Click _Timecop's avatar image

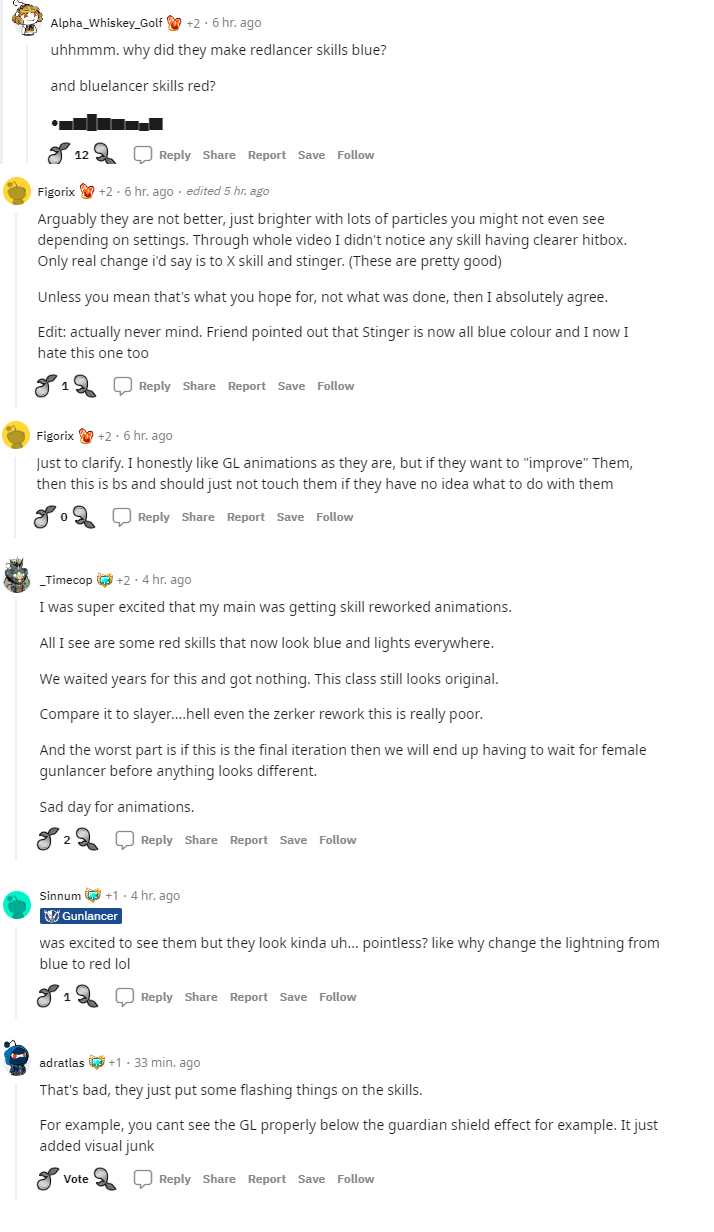click(x=17, y=576)
